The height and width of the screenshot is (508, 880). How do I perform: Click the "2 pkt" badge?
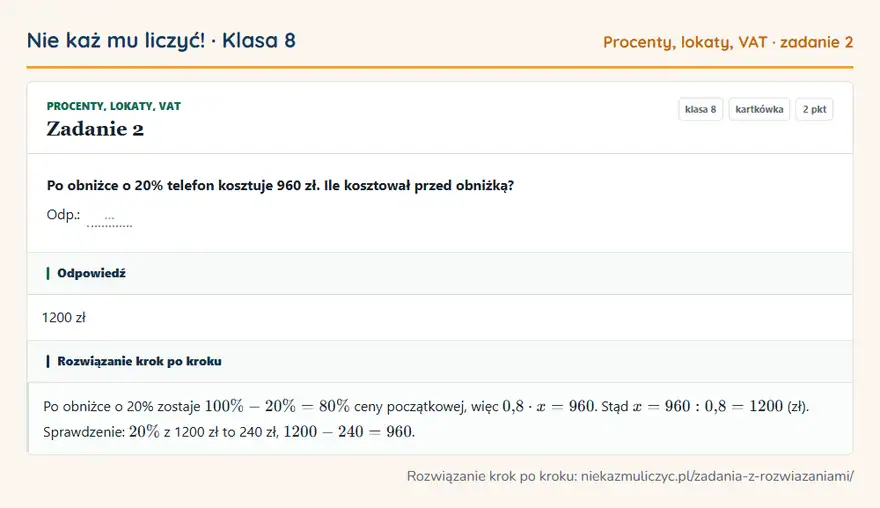[x=814, y=109]
